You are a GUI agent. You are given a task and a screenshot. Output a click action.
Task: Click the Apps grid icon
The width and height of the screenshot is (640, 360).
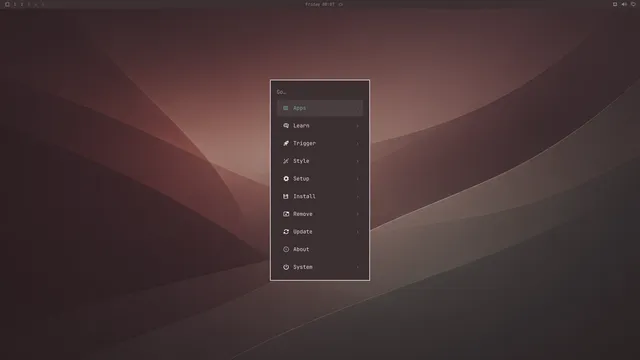click(x=286, y=108)
